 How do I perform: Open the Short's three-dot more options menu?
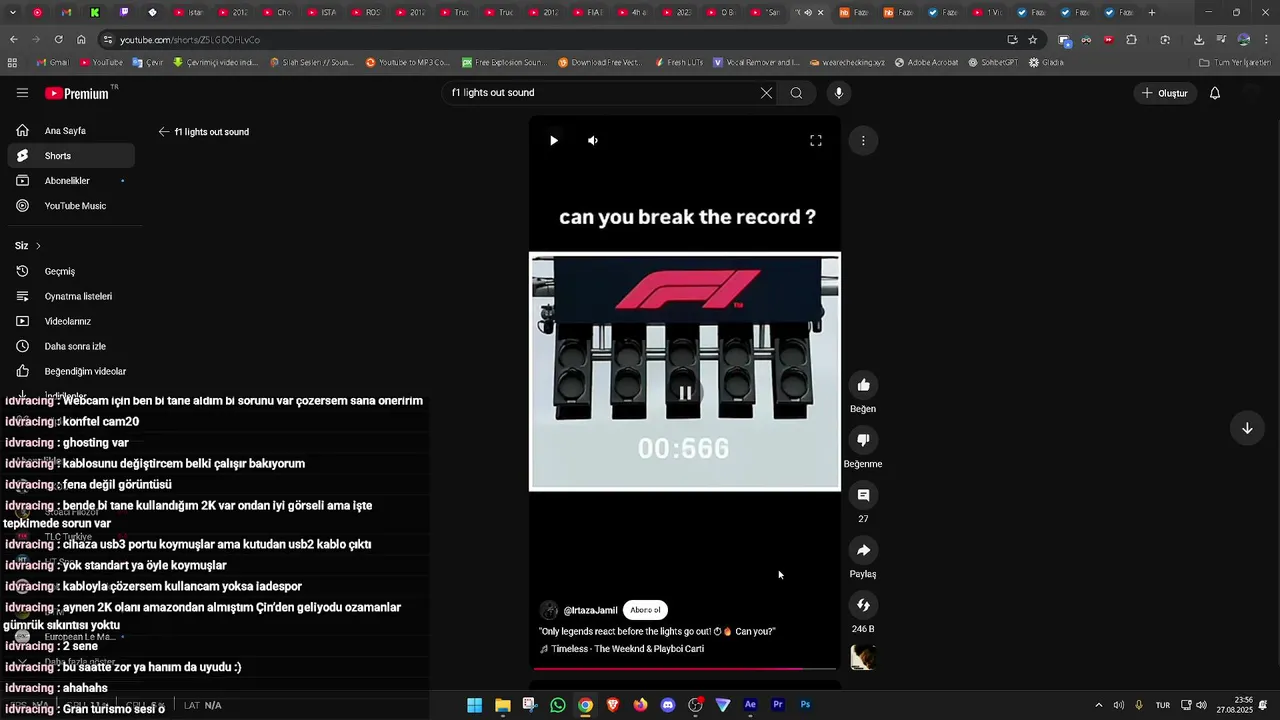click(x=863, y=141)
